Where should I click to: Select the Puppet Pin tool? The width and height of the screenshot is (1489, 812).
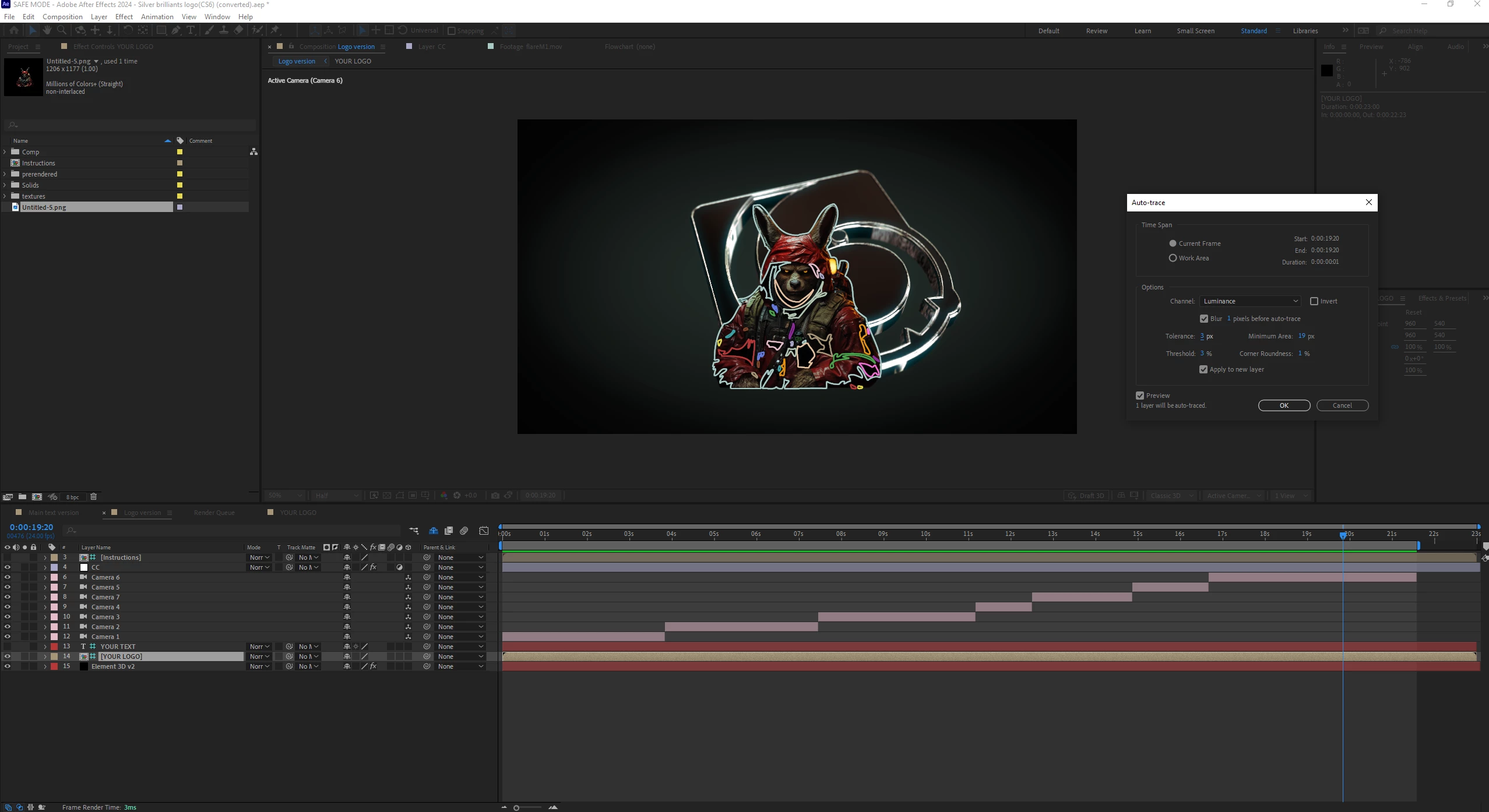pos(274,30)
